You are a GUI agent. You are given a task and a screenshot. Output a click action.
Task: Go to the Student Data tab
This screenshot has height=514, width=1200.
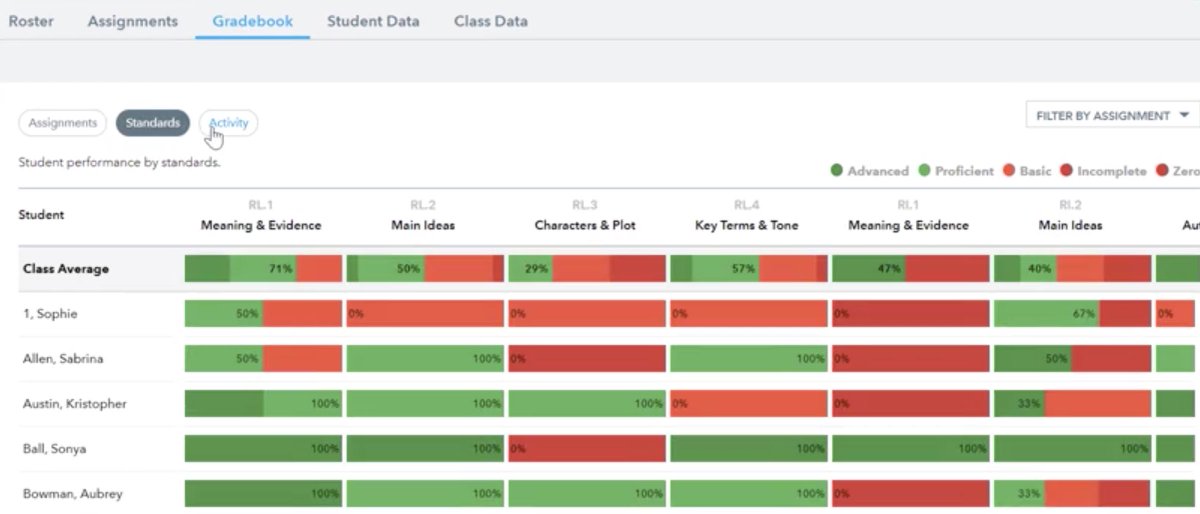373,20
